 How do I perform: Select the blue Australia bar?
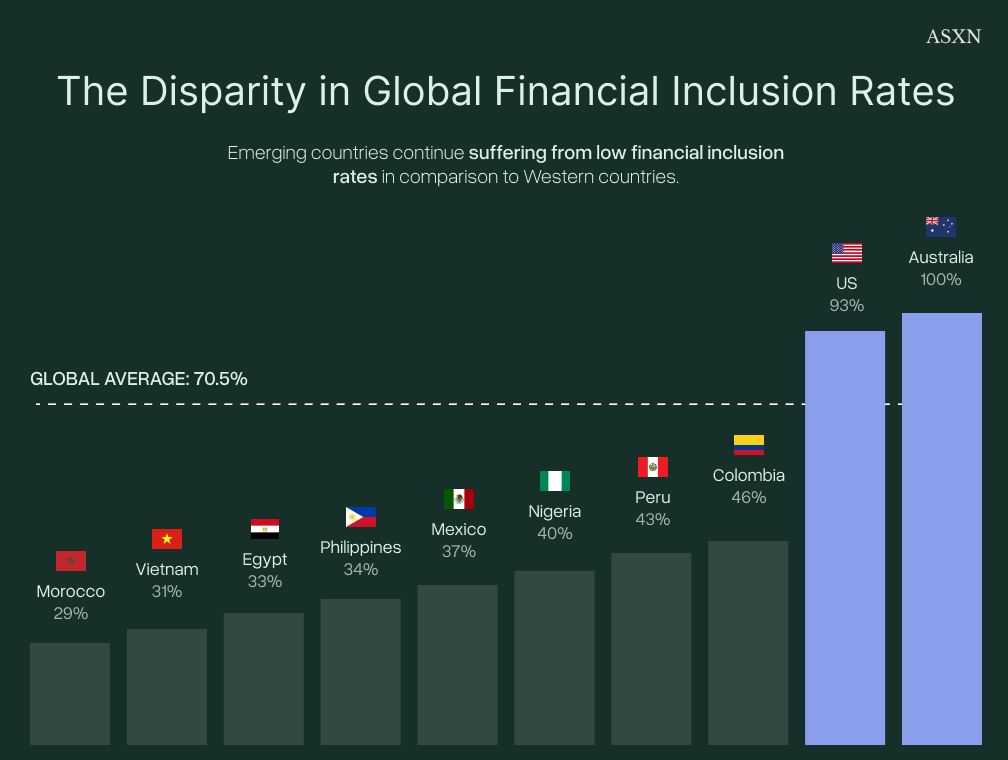point(942,529)
